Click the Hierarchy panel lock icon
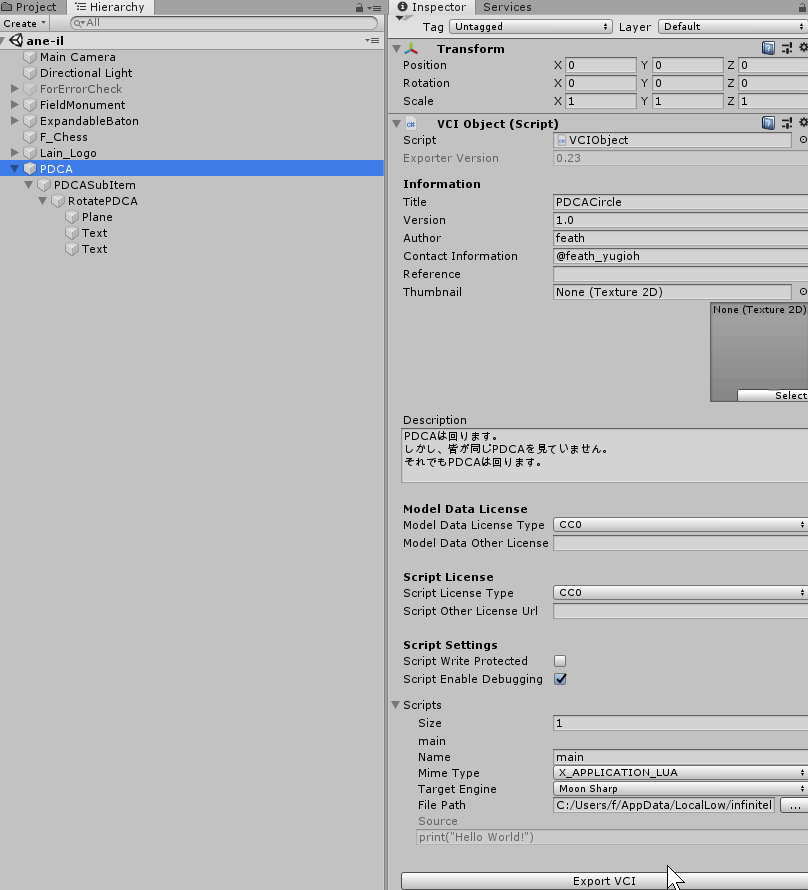Screen dimensions: 808x890 (x=359, y=7)
